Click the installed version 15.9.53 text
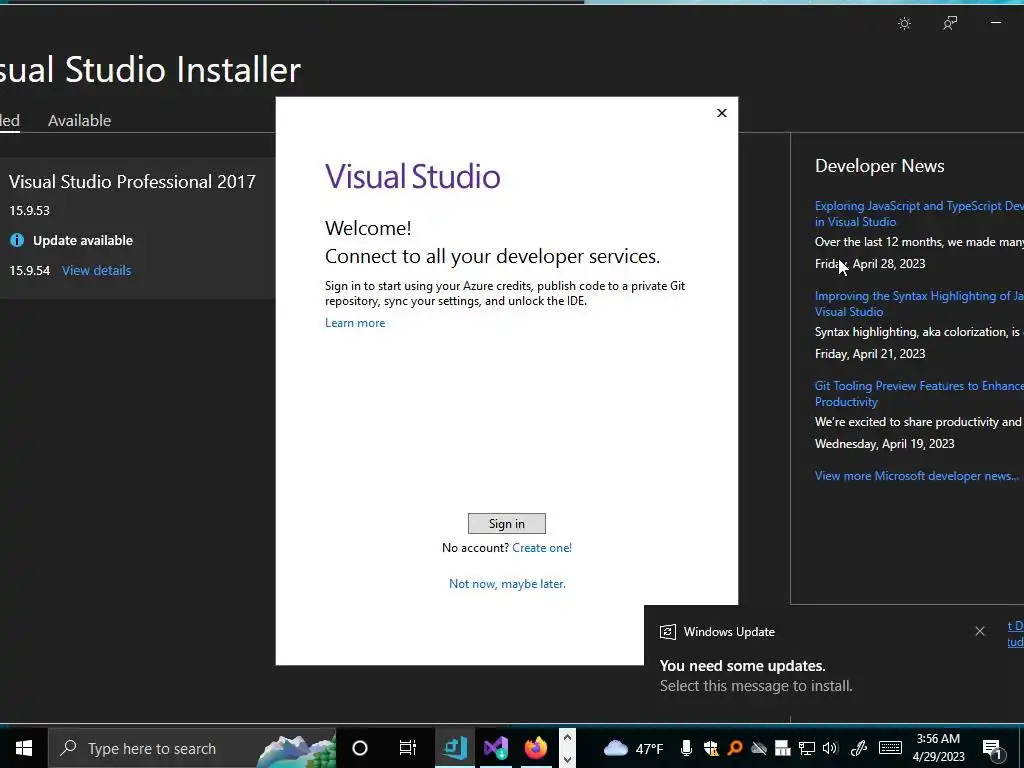 tap(29, 210)
